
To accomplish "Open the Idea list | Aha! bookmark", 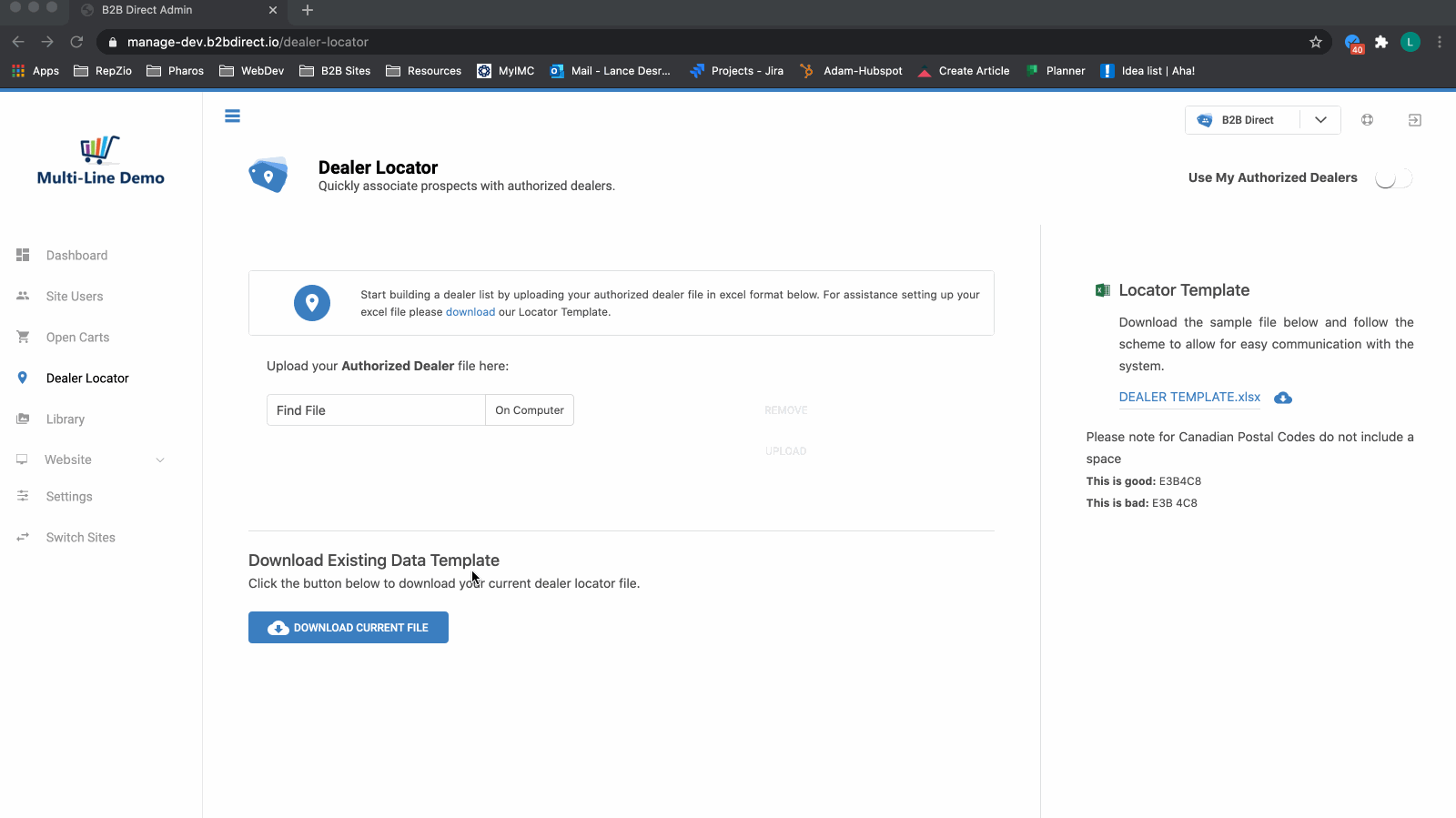I will pos(1148,71).
